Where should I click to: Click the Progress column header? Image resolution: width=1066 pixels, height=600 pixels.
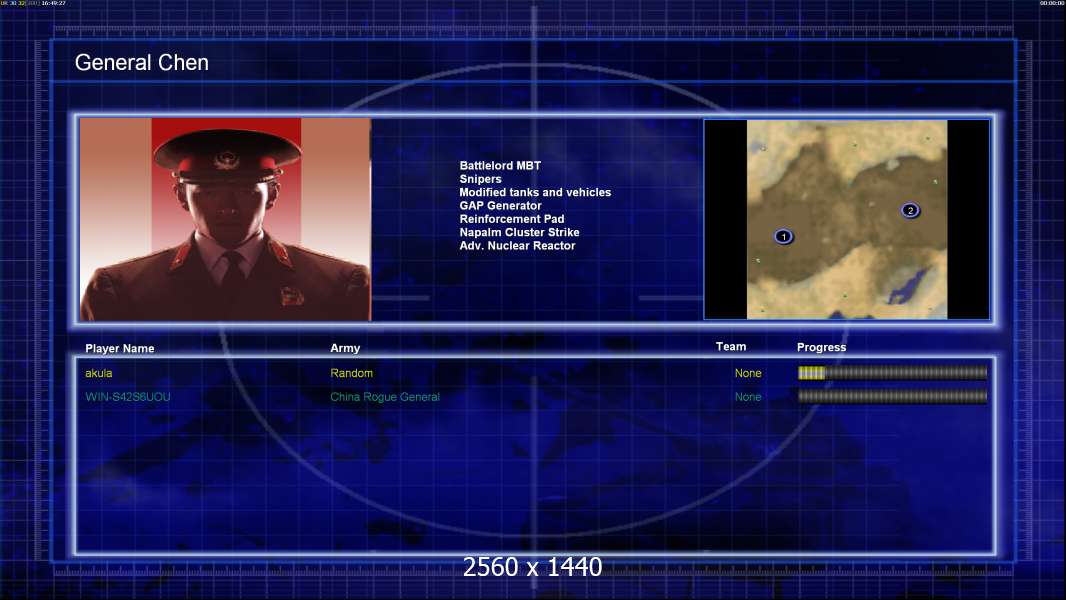point(821,347)
